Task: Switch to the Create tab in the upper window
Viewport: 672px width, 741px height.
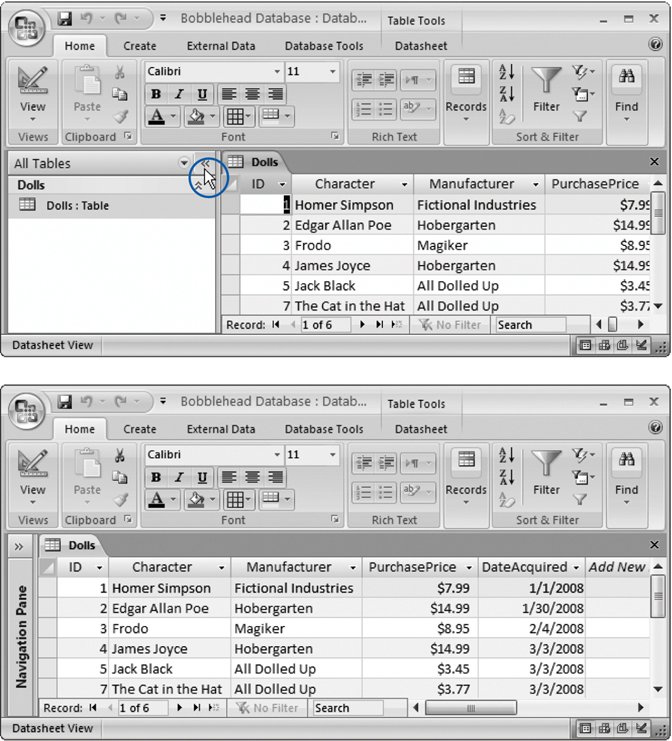Action: tap(139, 46)
